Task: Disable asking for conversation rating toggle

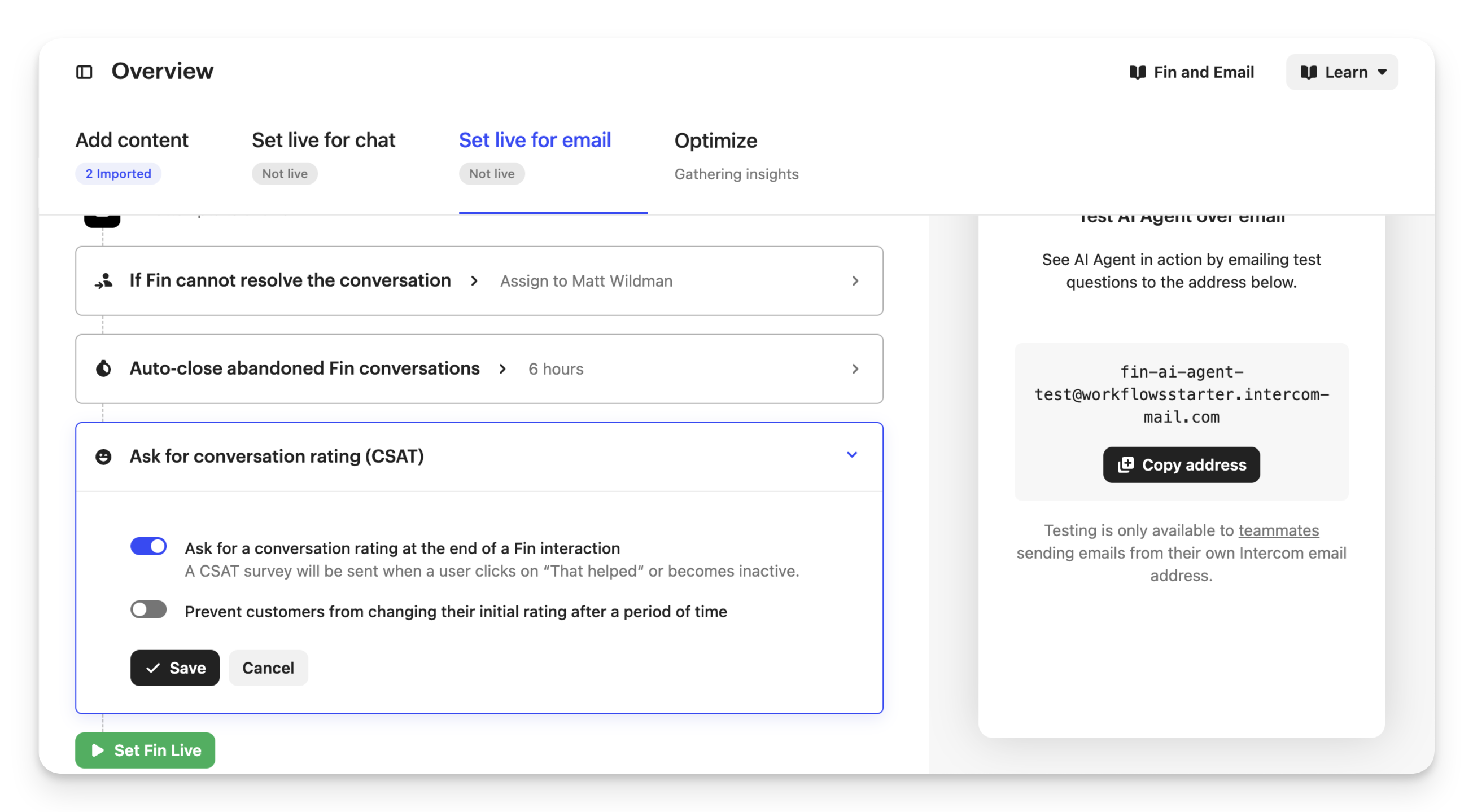Action: (148, 546)
